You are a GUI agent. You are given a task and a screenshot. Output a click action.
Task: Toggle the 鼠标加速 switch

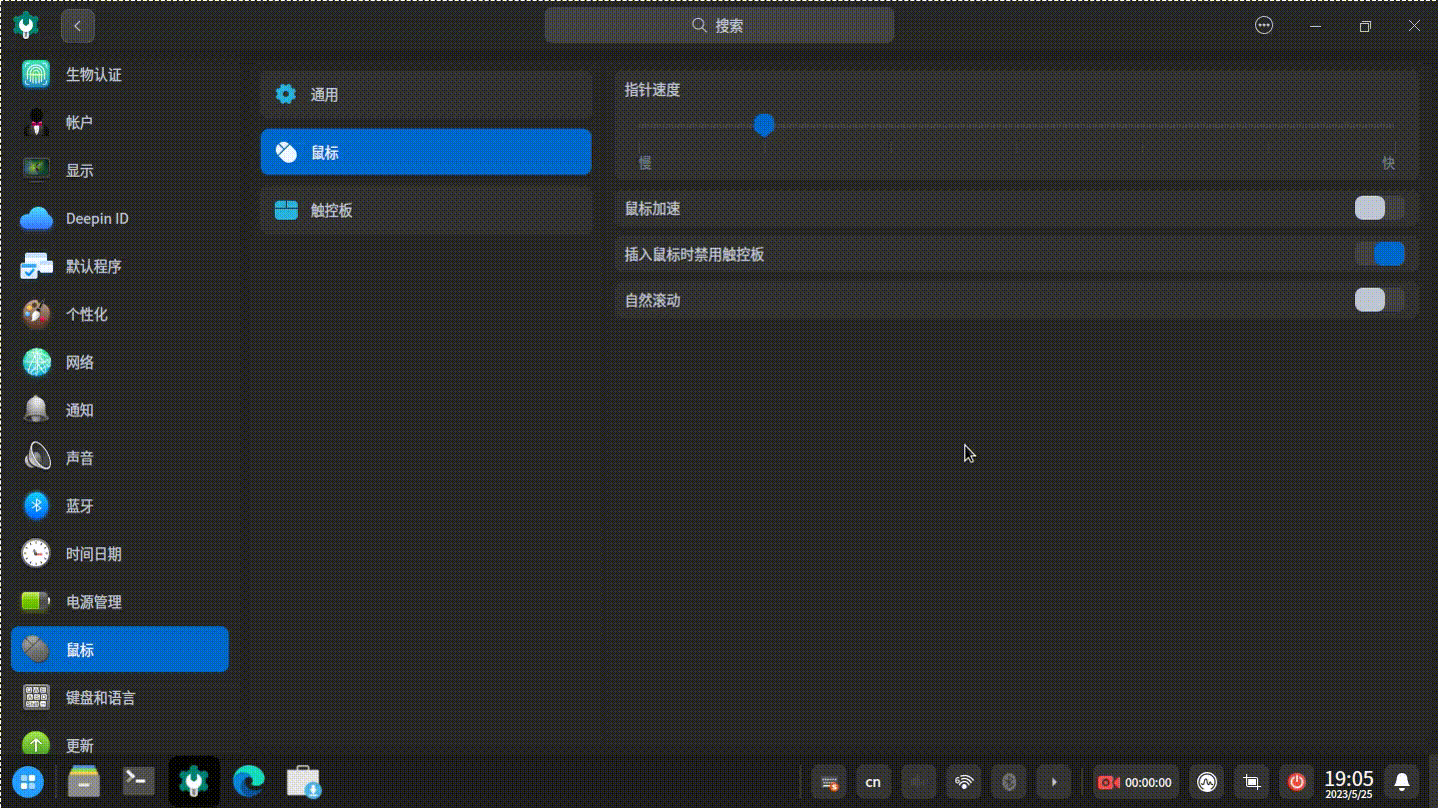pyautogui.click(x=1380, y=208)
